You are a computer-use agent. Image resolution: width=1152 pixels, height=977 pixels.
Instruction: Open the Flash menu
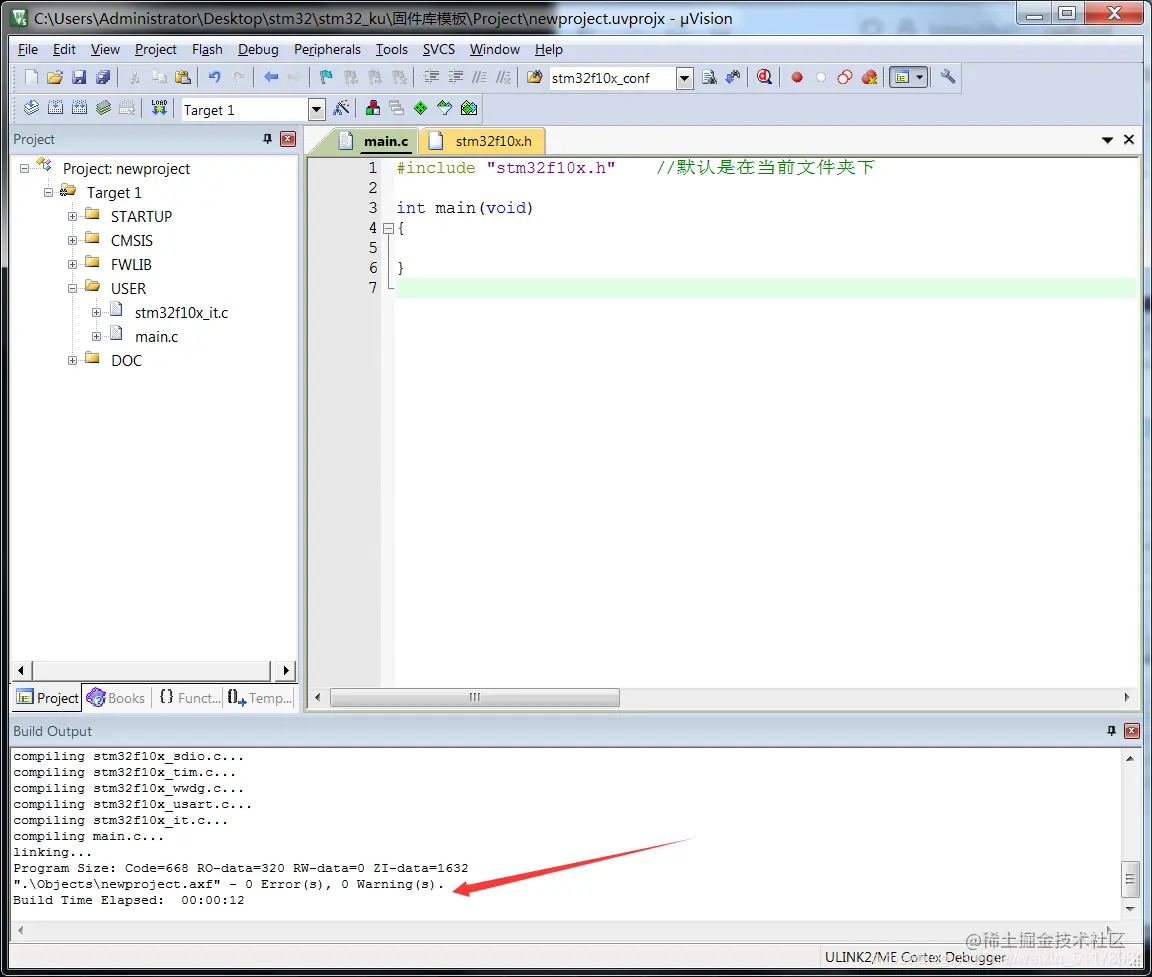click(207, 49)
